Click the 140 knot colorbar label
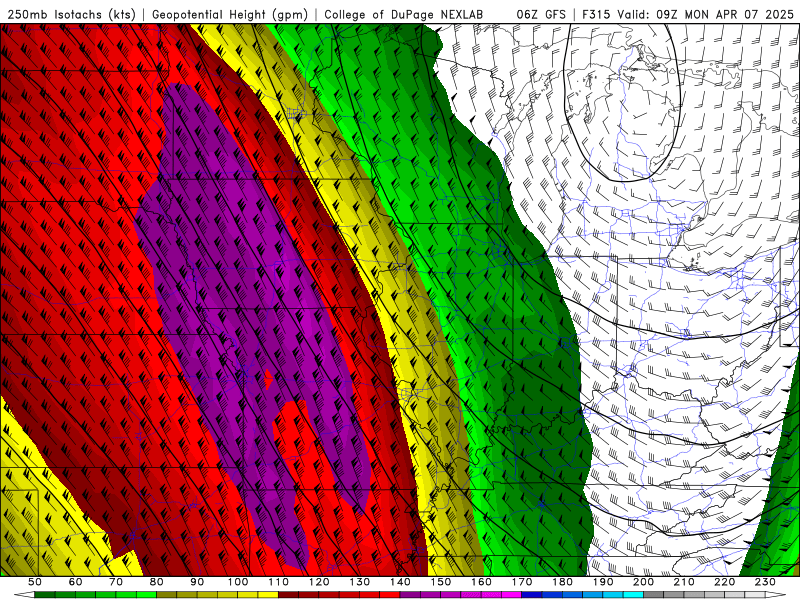Viewport: 800px width, 600px height. [x=400, y=582]
